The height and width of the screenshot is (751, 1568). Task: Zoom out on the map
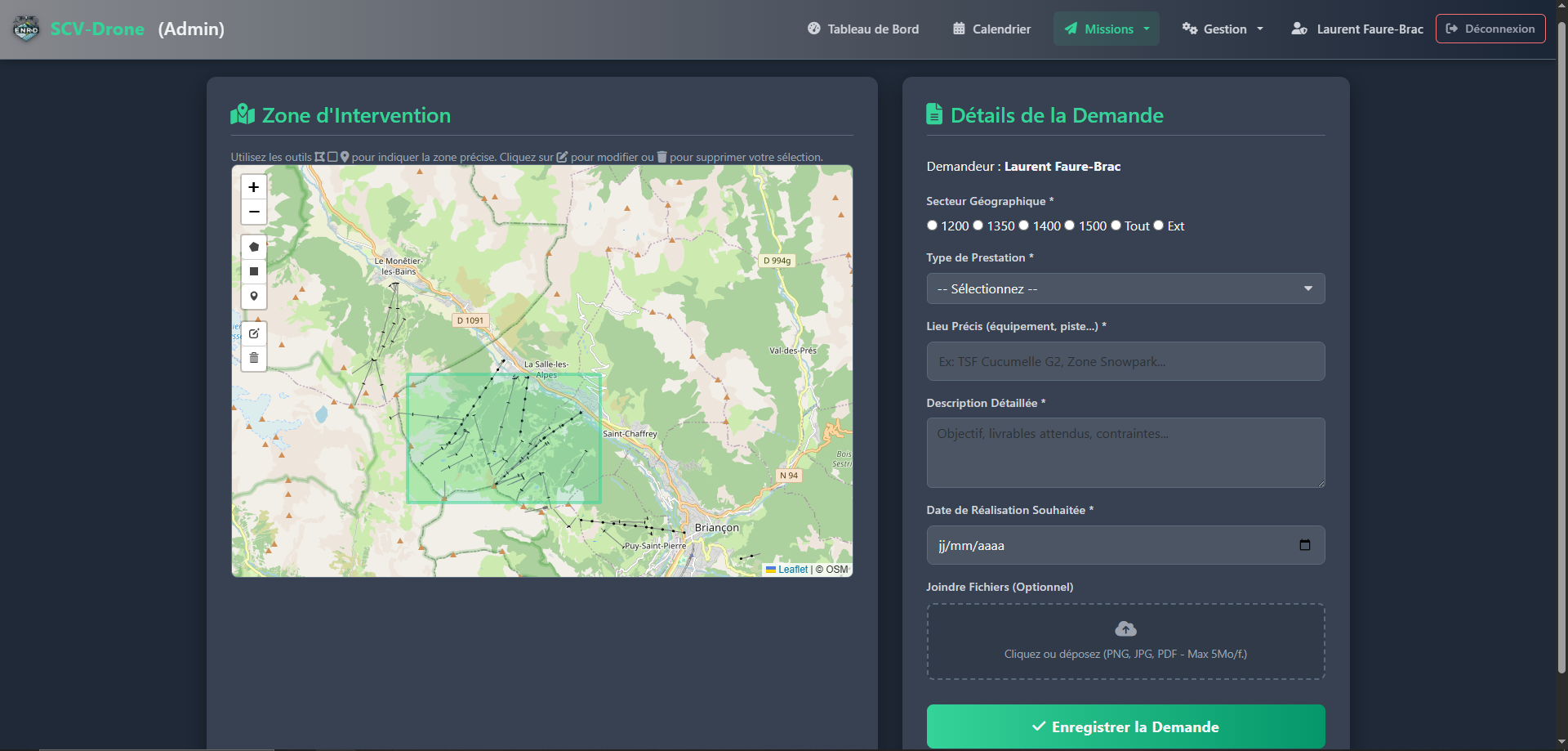coord(254,212)
